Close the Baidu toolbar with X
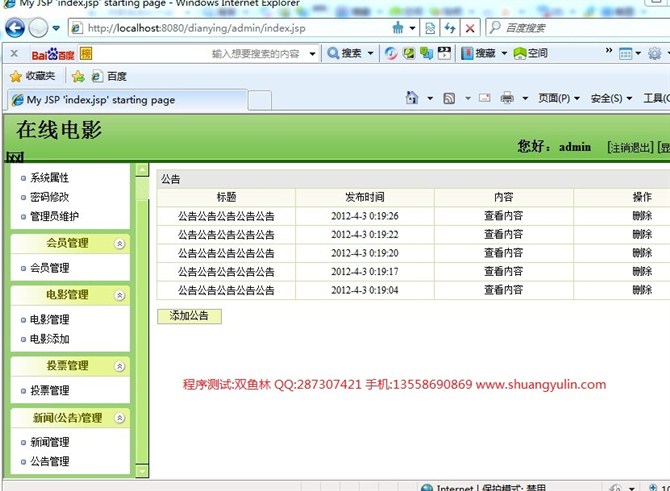This screenshot has width=670, height=491. [14, 53]
